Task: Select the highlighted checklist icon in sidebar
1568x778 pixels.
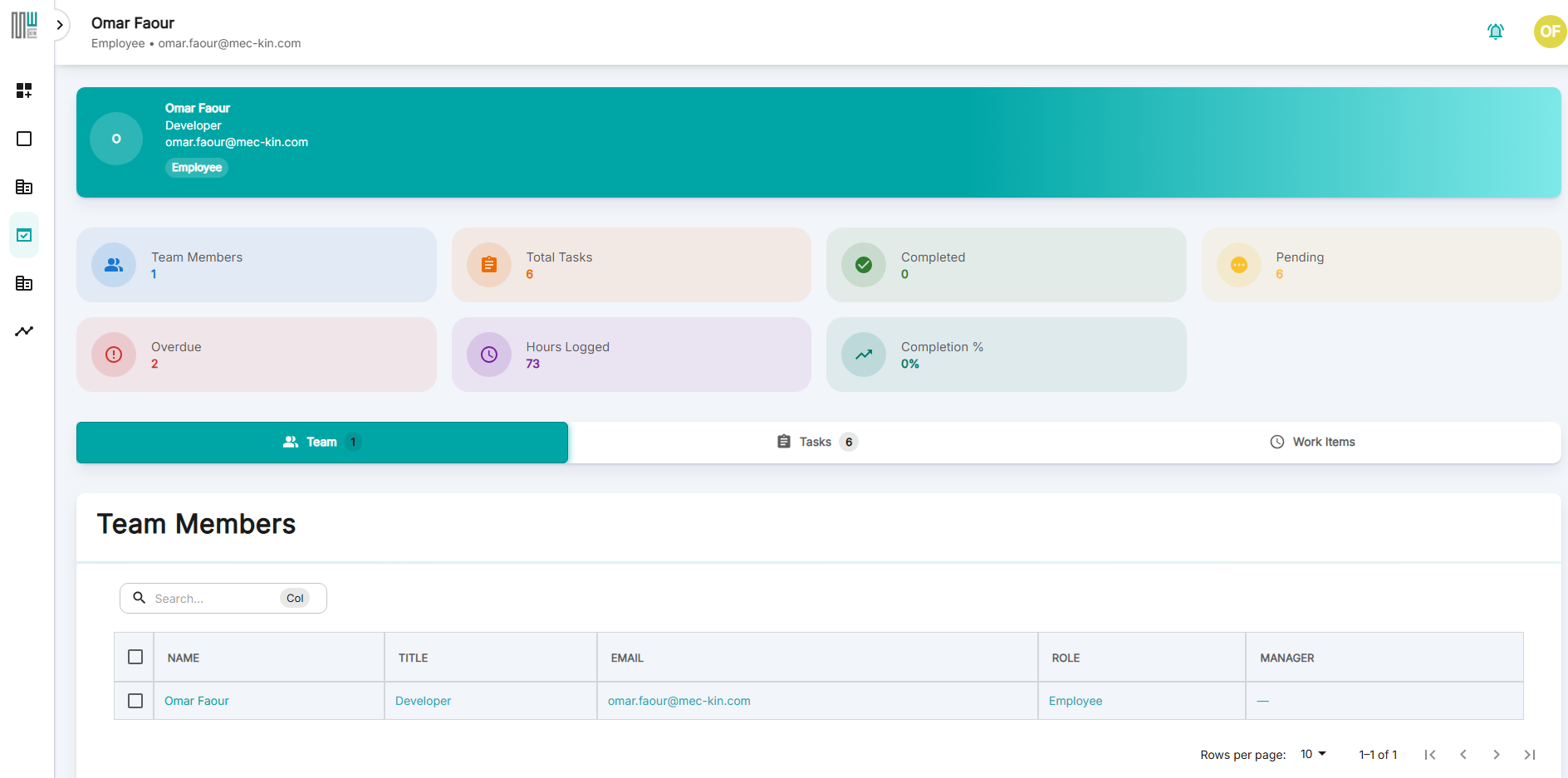Action: (x=24, y=235)
